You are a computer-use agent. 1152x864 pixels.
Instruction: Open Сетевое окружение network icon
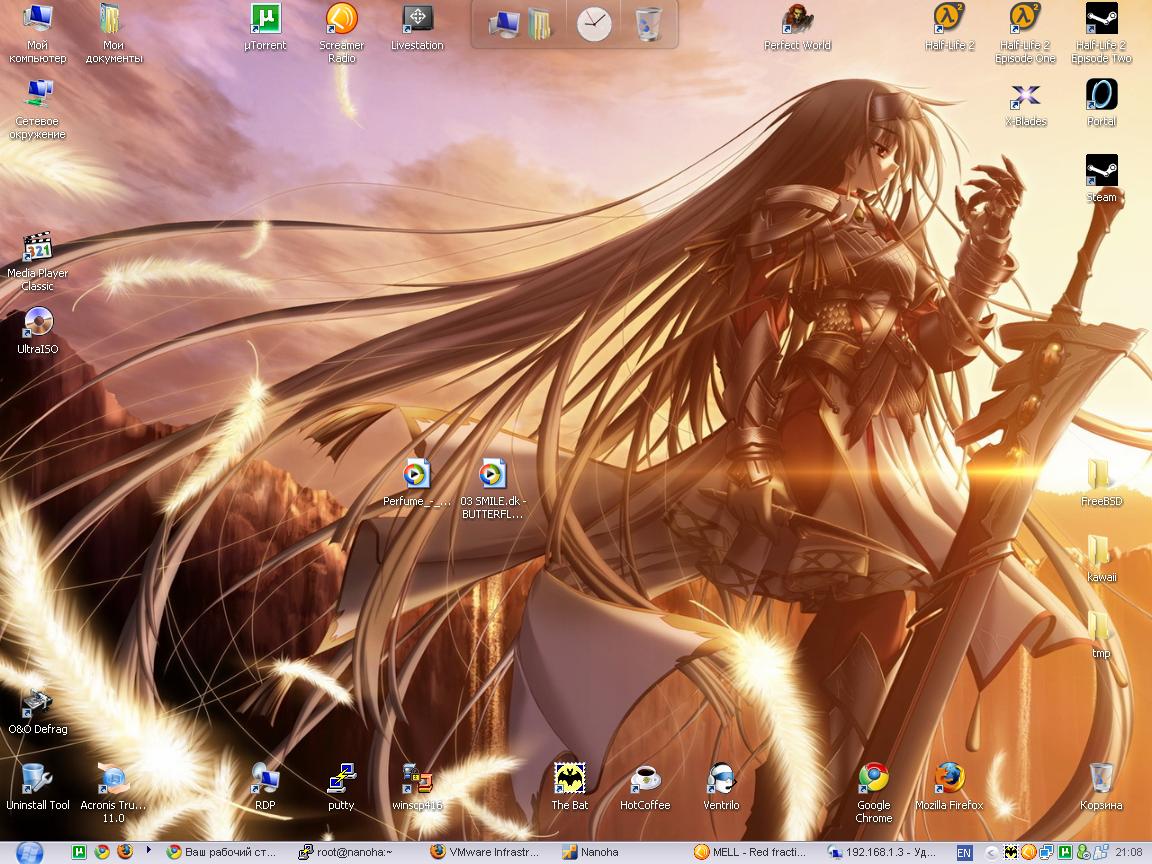pyautogui.click(x=37, y=109)
